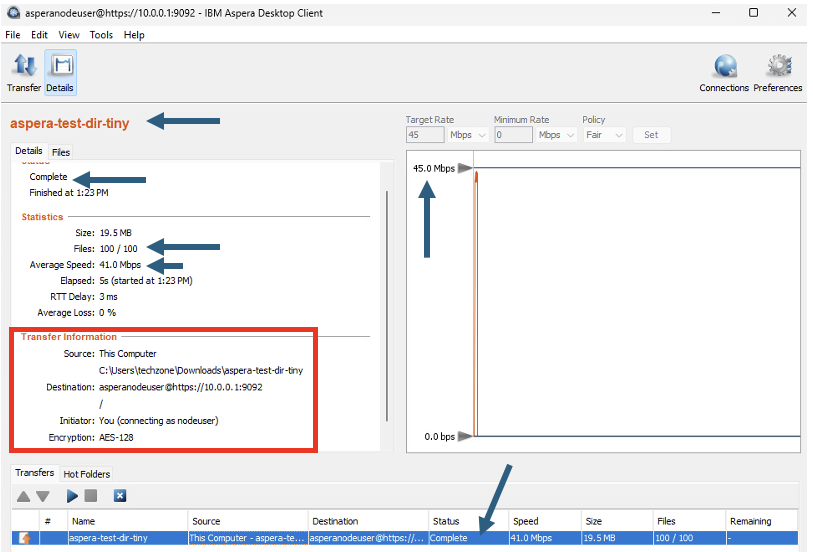Switch to the Files tab
This screenshot has height=552, width=813.
pyautogui.click(x=61, y=152)
